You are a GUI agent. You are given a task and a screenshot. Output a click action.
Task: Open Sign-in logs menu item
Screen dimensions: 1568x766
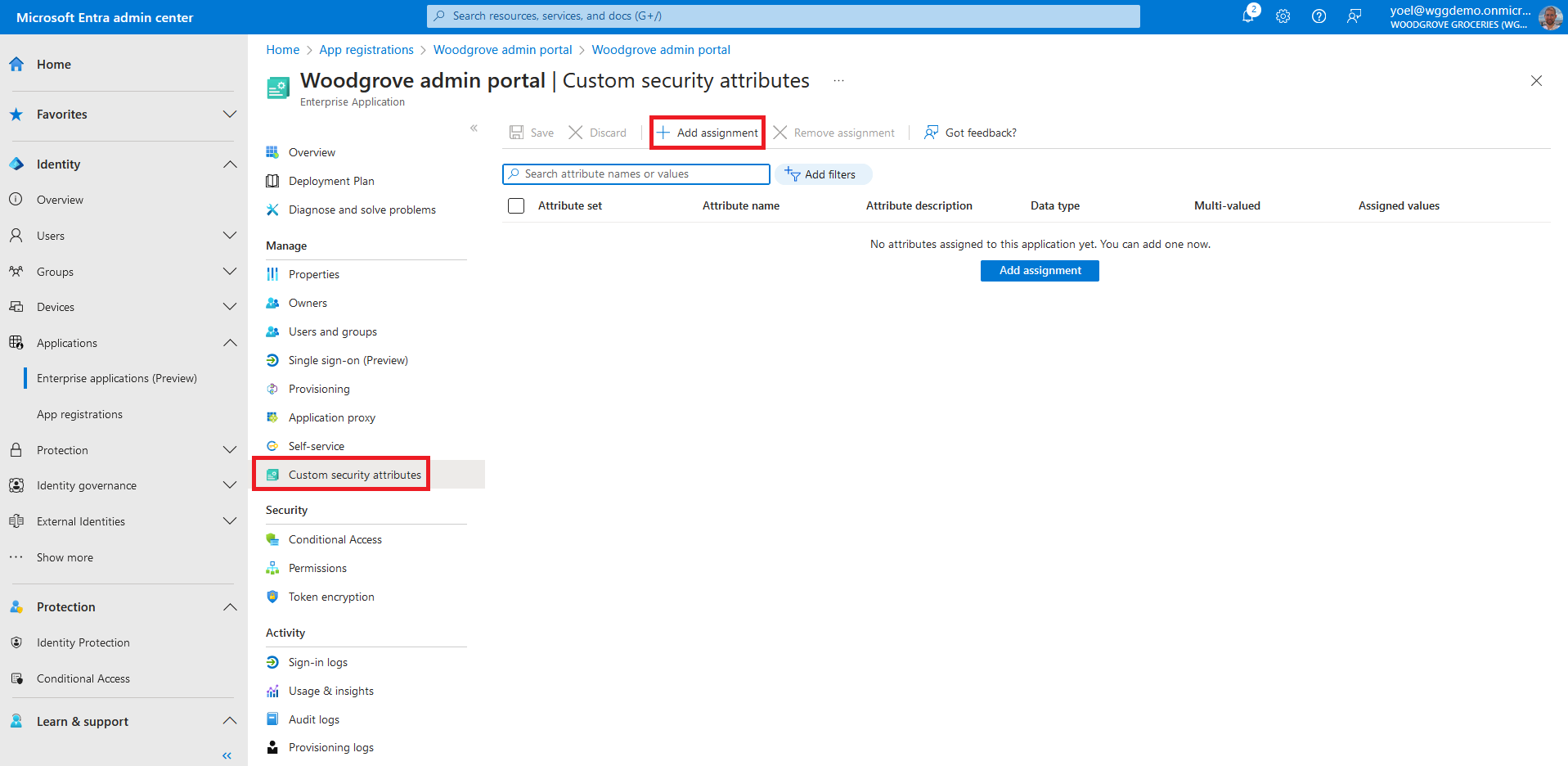317,662
